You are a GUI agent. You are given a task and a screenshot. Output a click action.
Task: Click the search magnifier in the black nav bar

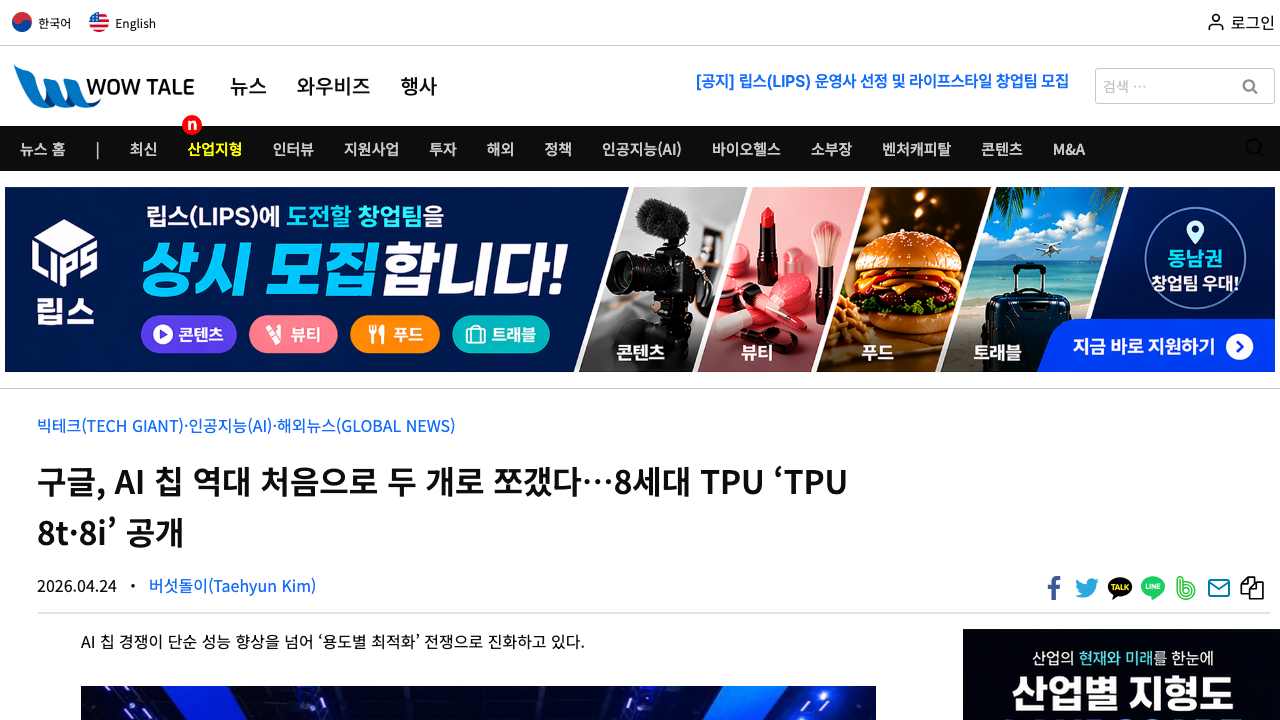tap(1254, 148)
